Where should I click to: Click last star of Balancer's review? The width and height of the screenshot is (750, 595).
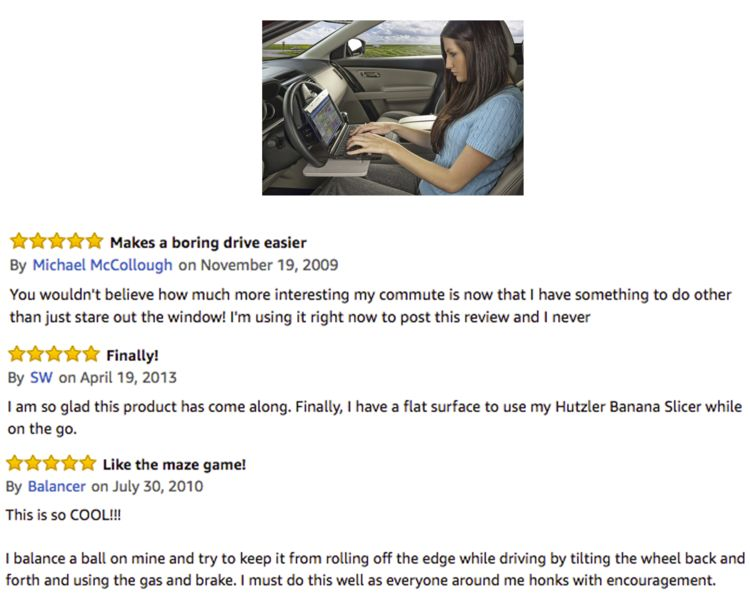click(88, 463)
